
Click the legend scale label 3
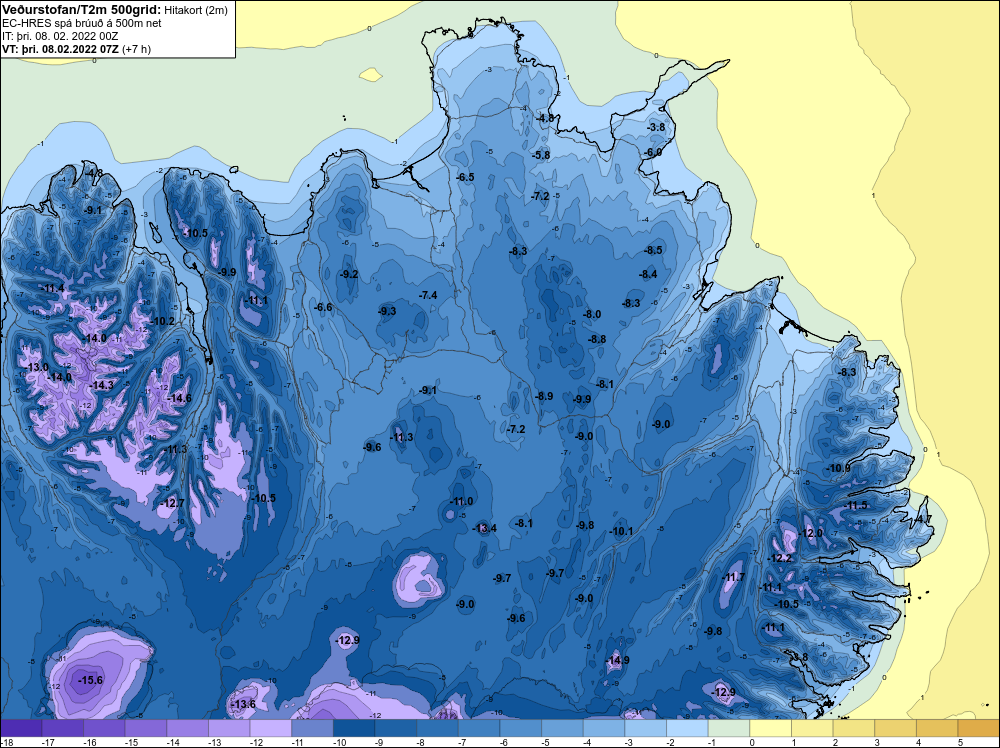(877, 742)
